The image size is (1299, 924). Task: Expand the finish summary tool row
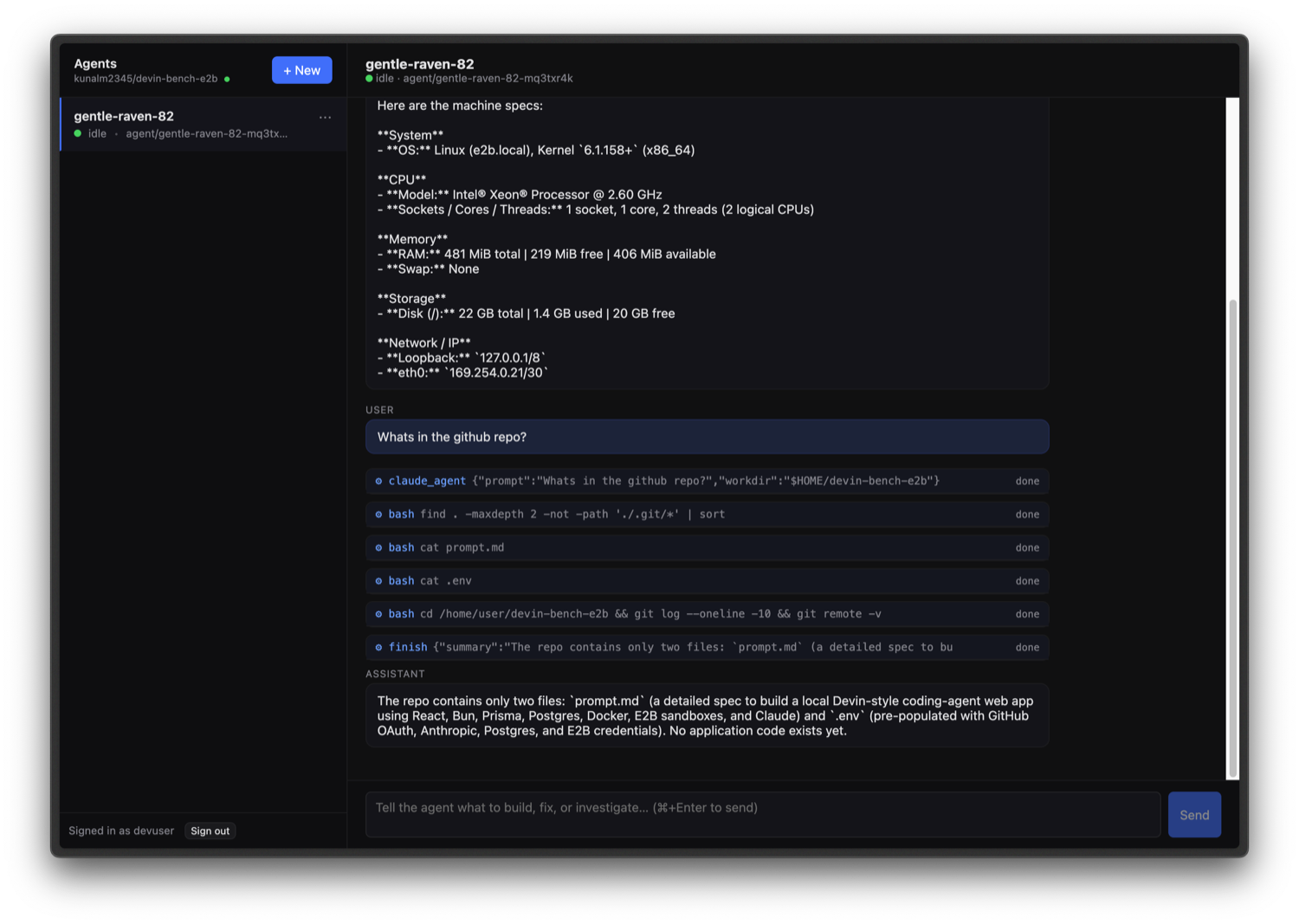click(707, 647)
